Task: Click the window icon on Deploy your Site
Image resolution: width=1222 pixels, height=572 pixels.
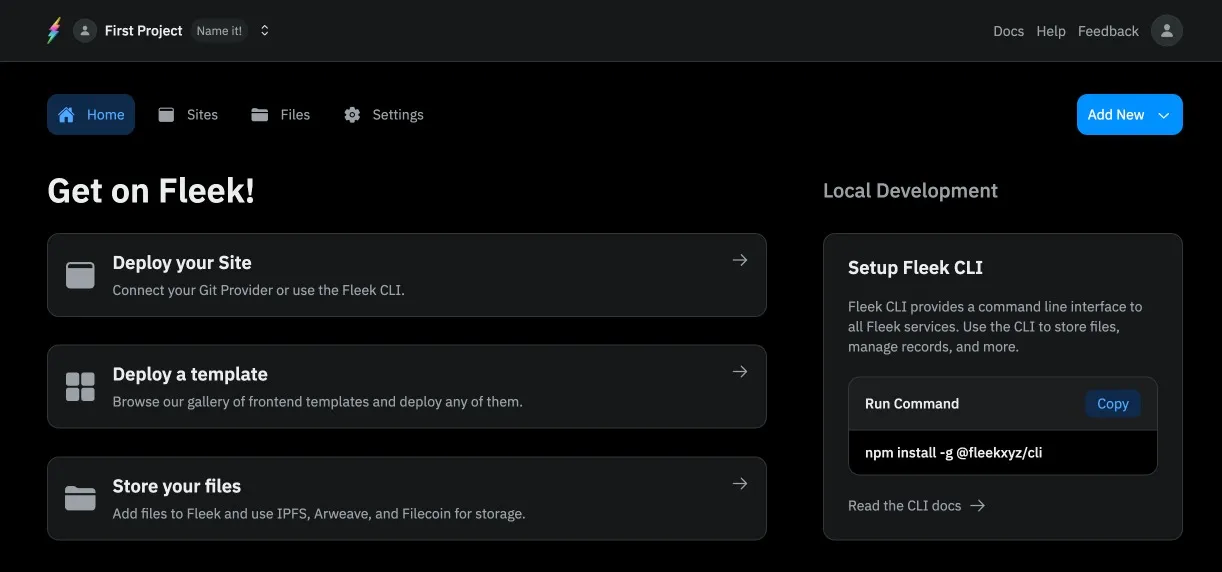Action: click(x=80, y=275)
